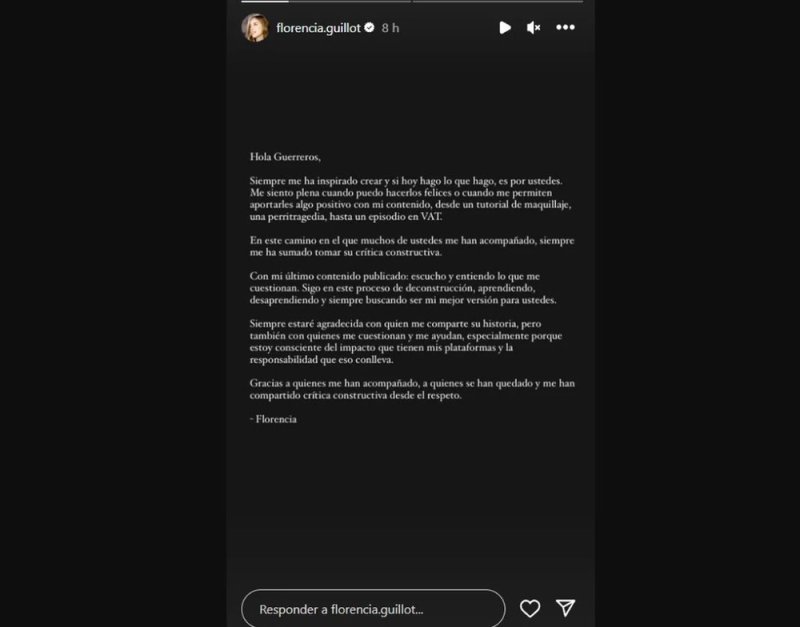Click the 'Hola Guerreros,' greeting text
800x627 pixels.
(x=285, y=157)
